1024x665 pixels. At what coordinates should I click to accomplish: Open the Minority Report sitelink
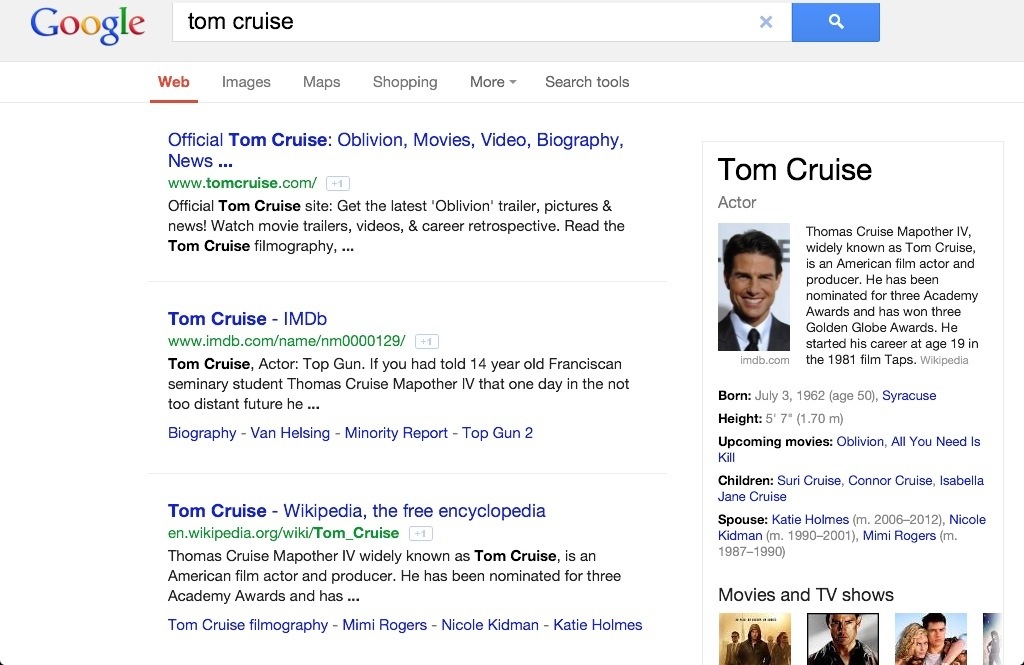pos(396,433)
